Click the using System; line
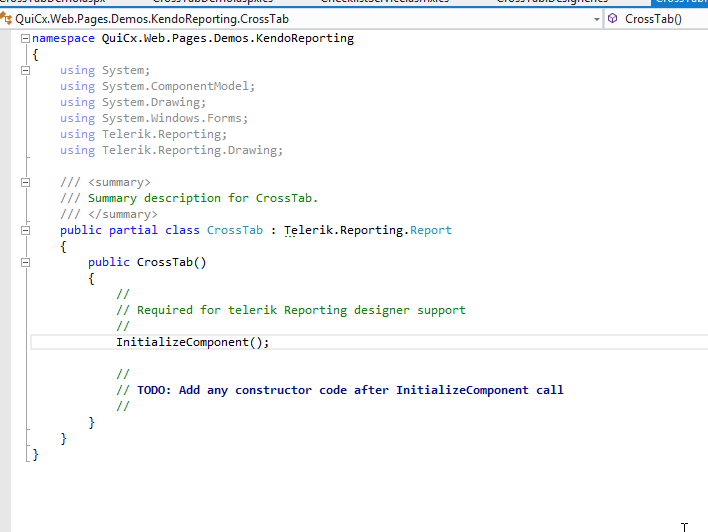 [x=105, y=70]
